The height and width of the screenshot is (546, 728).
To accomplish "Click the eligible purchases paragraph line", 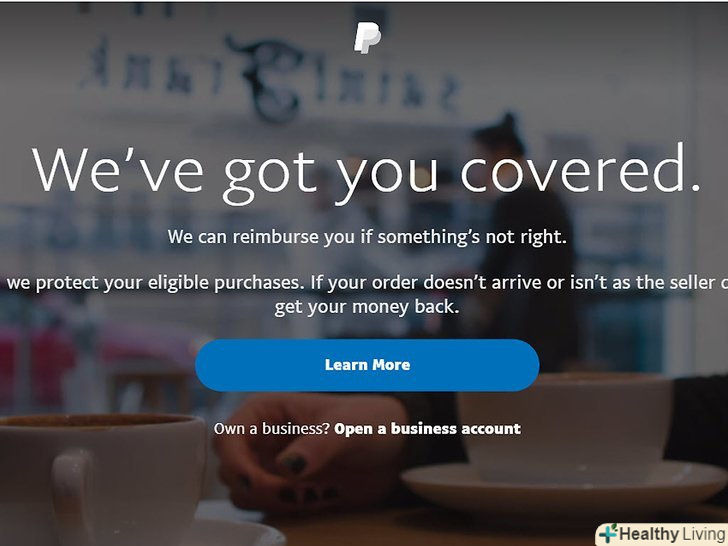I will [x=367, y=282].
